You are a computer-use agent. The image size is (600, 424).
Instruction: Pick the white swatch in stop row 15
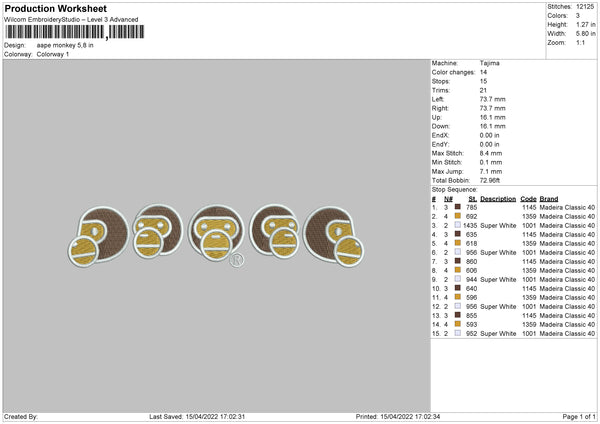[457, 333]
